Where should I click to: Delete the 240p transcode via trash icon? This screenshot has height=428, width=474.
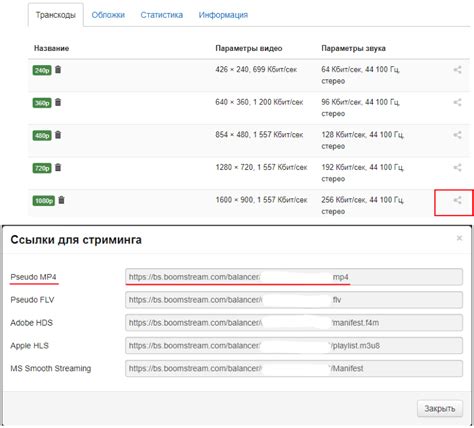pos(58,70)
